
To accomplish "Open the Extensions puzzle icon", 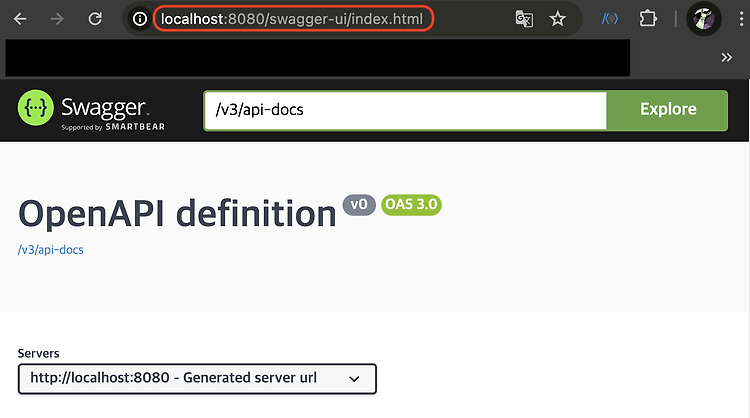I will pyautogui.click(x=648, y=19).
